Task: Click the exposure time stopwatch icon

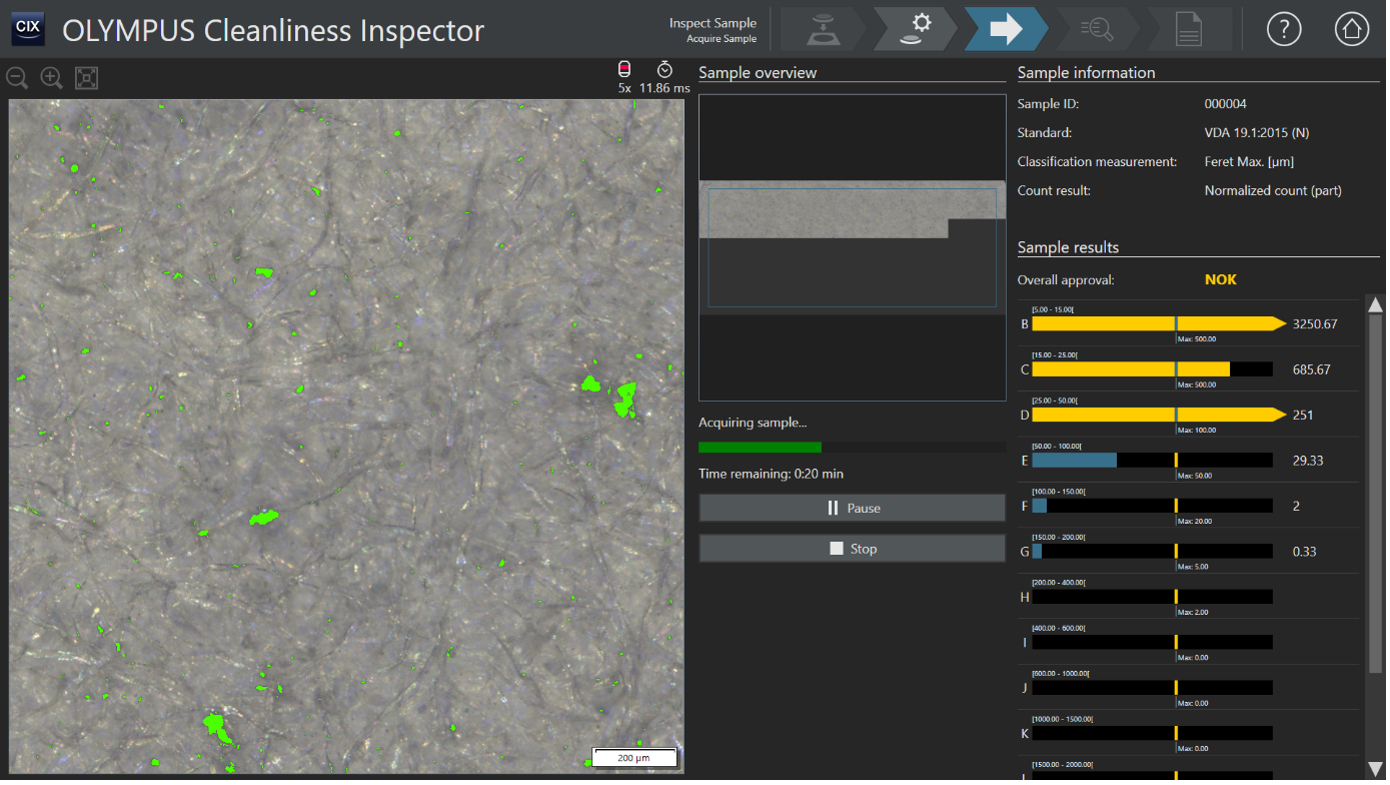Action: [x=665, y=70]
